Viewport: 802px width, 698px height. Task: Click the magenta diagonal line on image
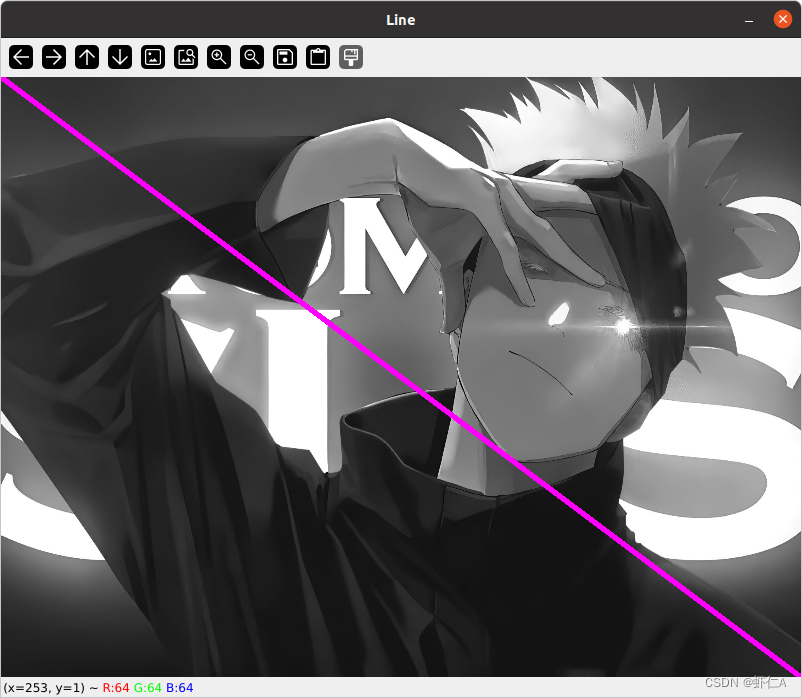[x=400, y=375]
